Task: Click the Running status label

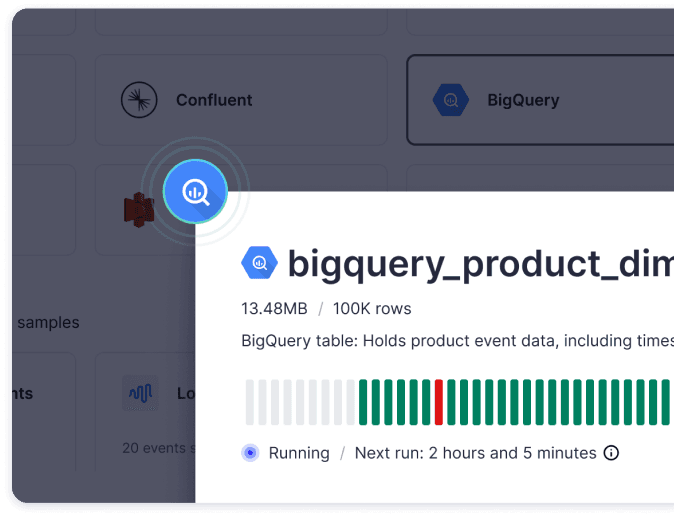Action: (x=299, y=453)
